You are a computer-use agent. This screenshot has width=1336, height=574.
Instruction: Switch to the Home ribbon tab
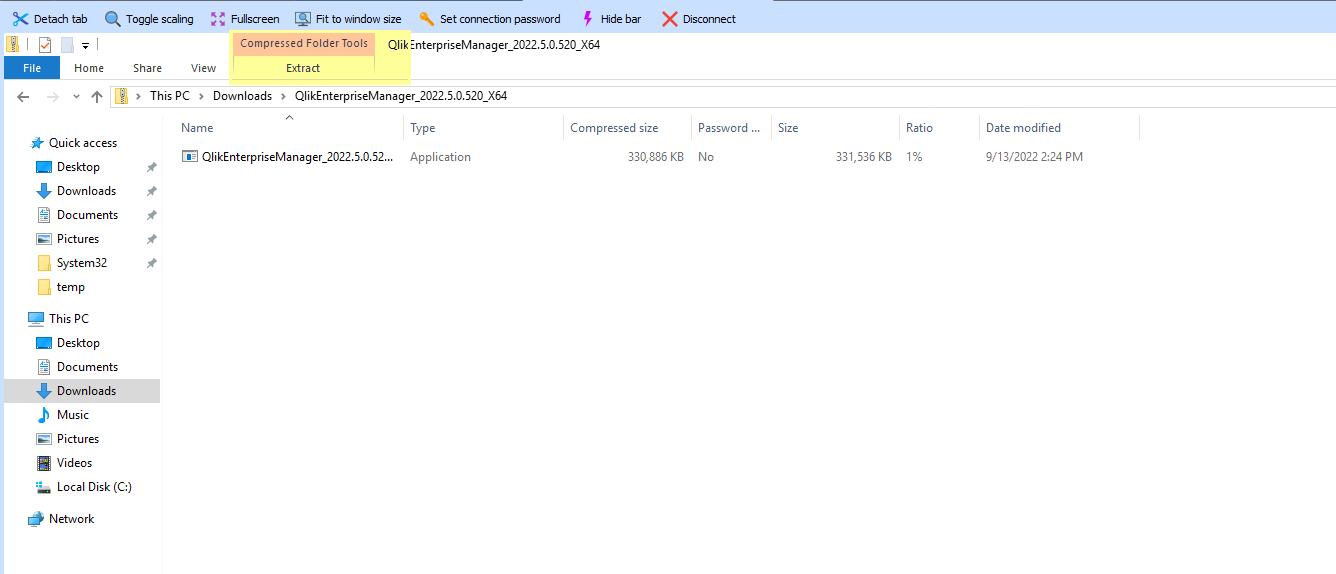point(89,68)
